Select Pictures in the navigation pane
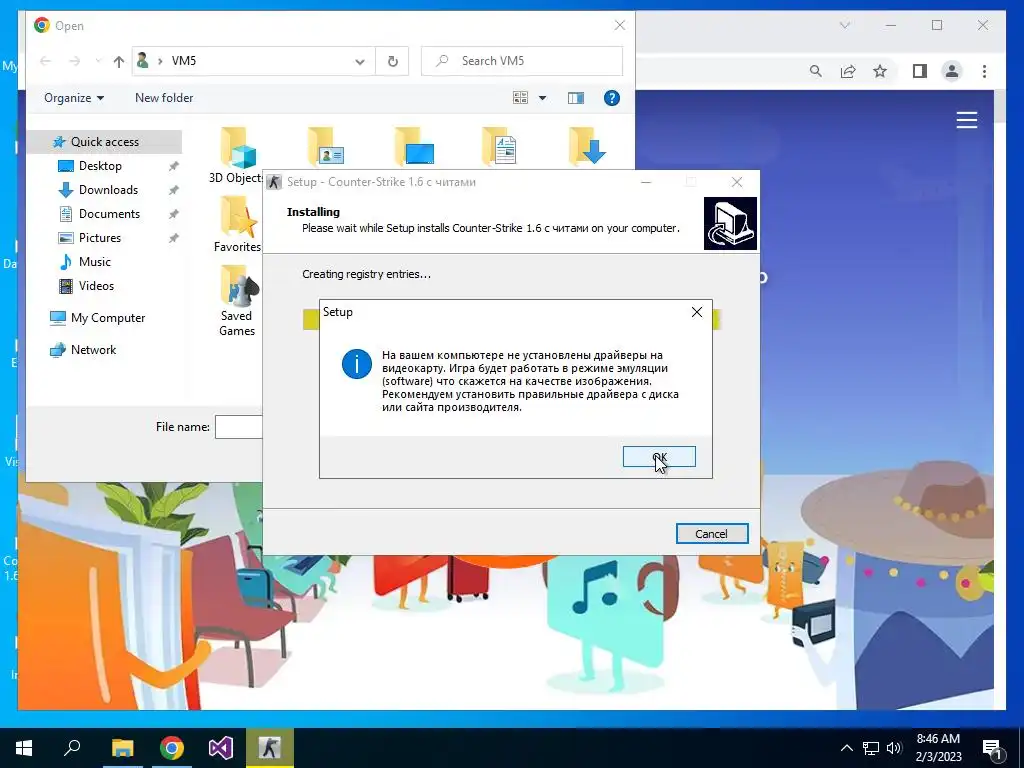 tap(99, 238)
